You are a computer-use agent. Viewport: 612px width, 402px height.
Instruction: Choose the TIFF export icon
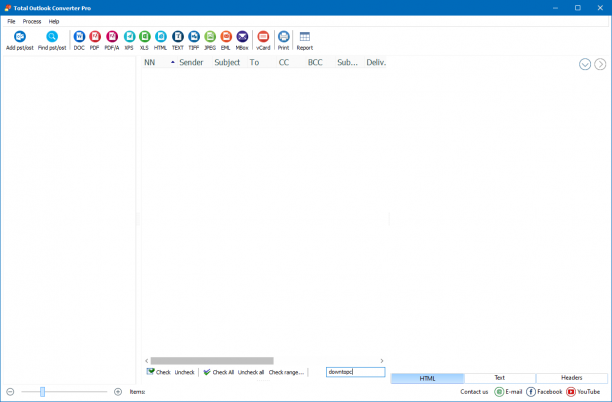[194, 37]
